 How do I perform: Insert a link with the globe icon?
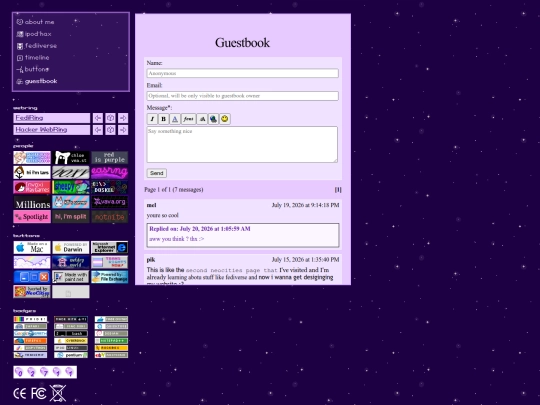coord(214,119)
